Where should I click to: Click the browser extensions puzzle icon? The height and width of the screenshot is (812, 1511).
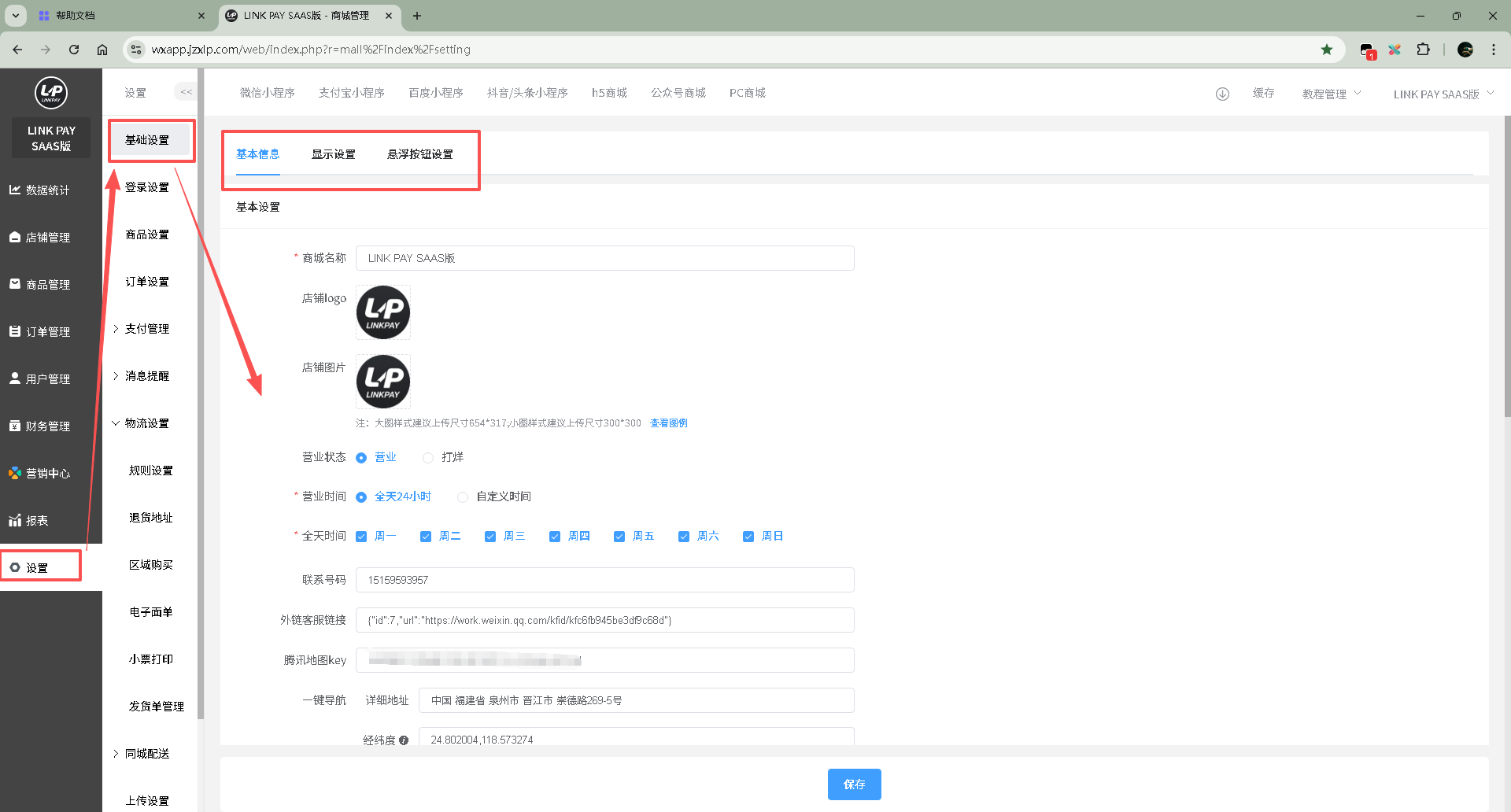[1423, 50]
